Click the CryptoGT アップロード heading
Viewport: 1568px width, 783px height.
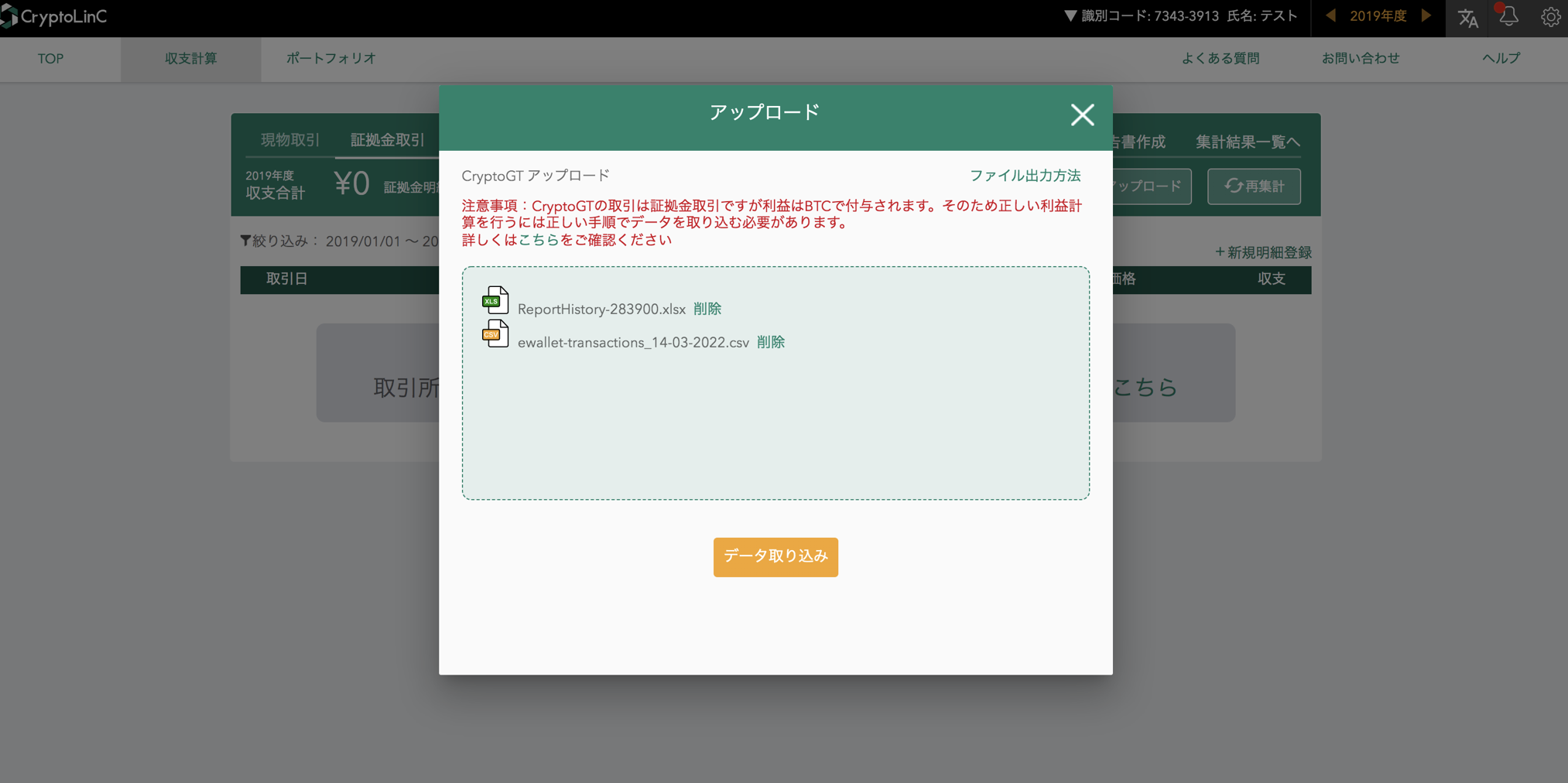tap(536, 176)
